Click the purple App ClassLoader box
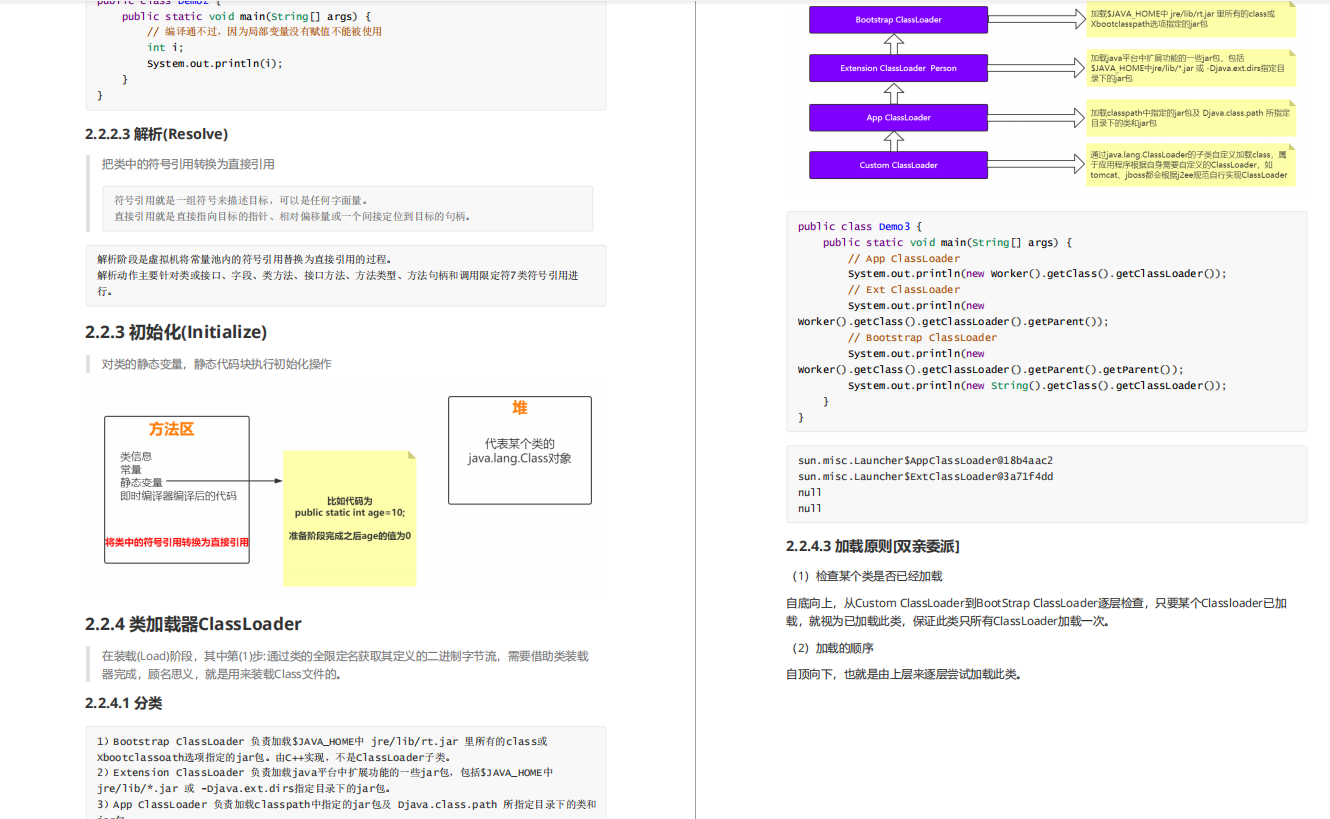1330x819 pixels. pos(898,117)
